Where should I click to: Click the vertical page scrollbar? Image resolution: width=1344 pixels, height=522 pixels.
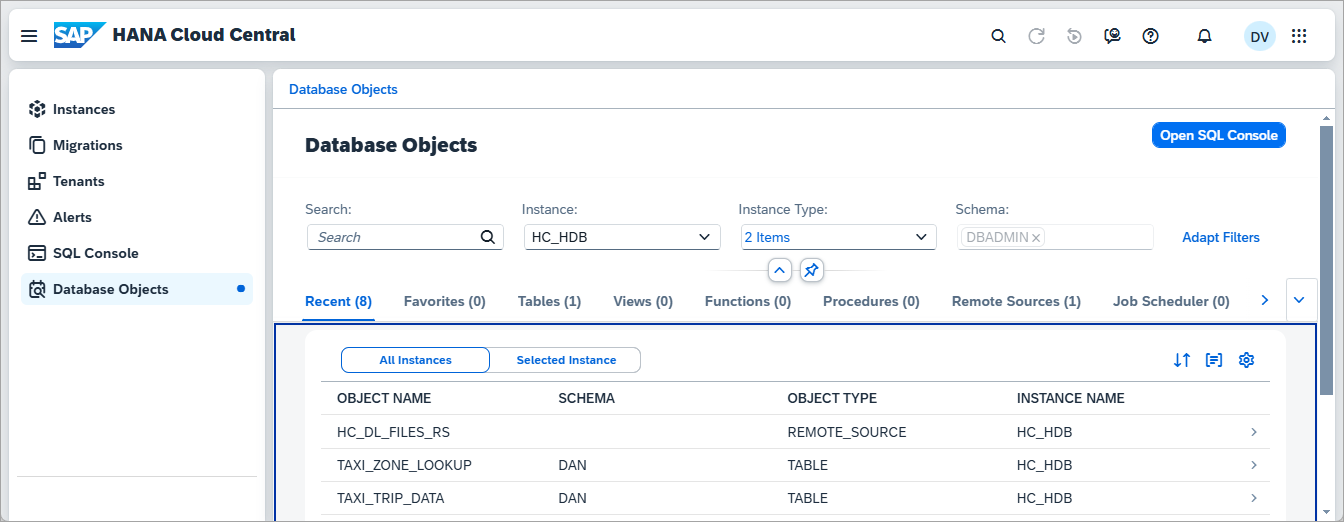[1326, 260]
